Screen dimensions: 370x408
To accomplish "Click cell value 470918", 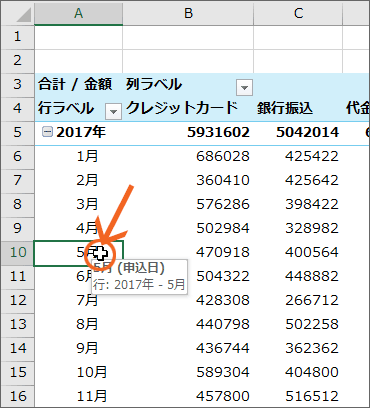I will coord(223,252).
